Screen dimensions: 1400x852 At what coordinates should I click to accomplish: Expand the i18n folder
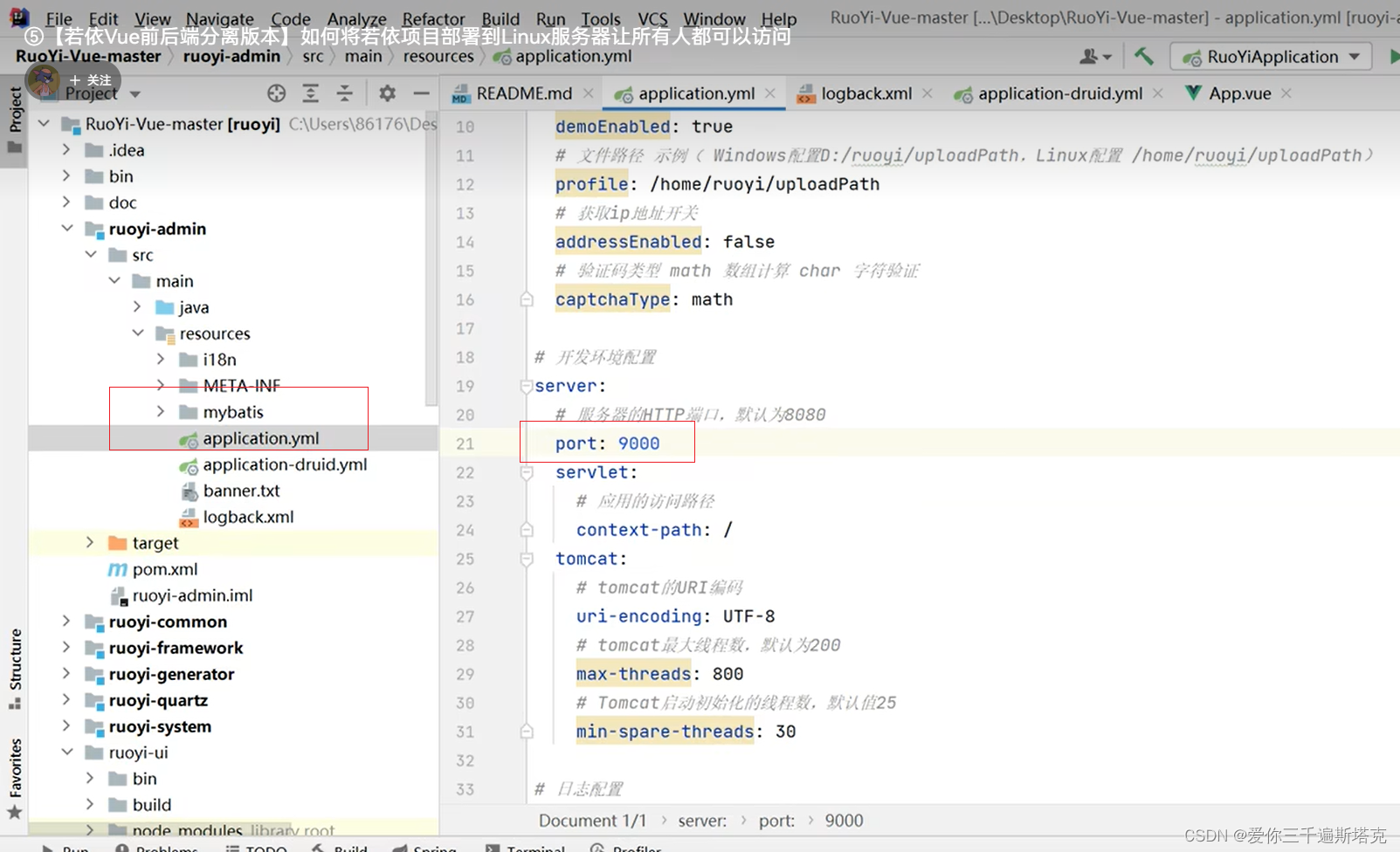161,360
